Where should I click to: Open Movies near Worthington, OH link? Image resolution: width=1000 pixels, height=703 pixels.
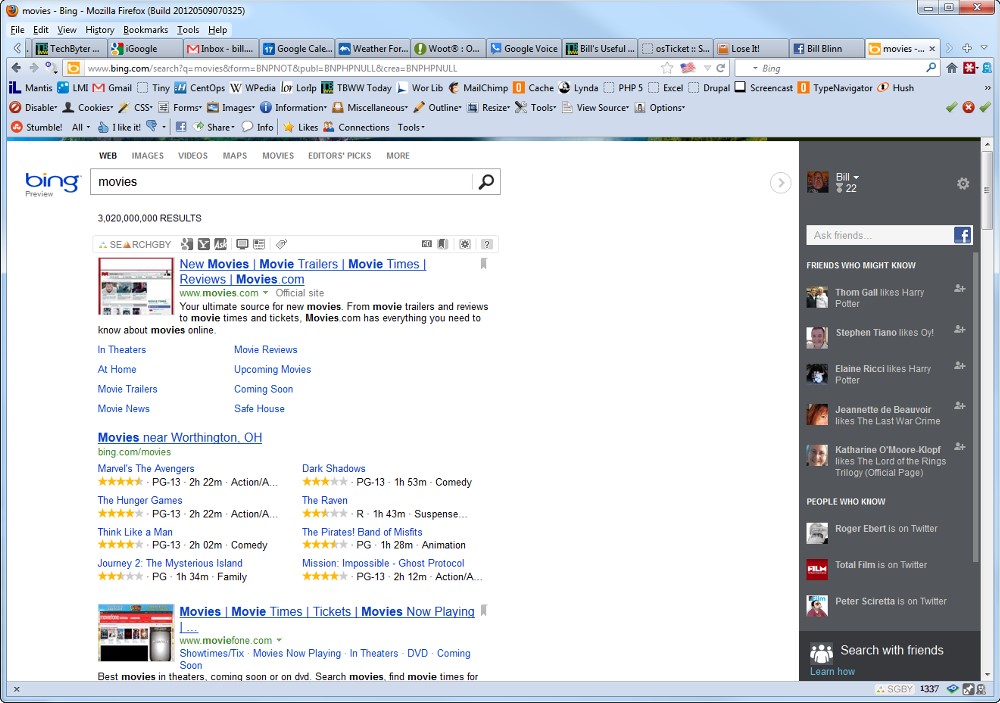[x=180, y=438]
